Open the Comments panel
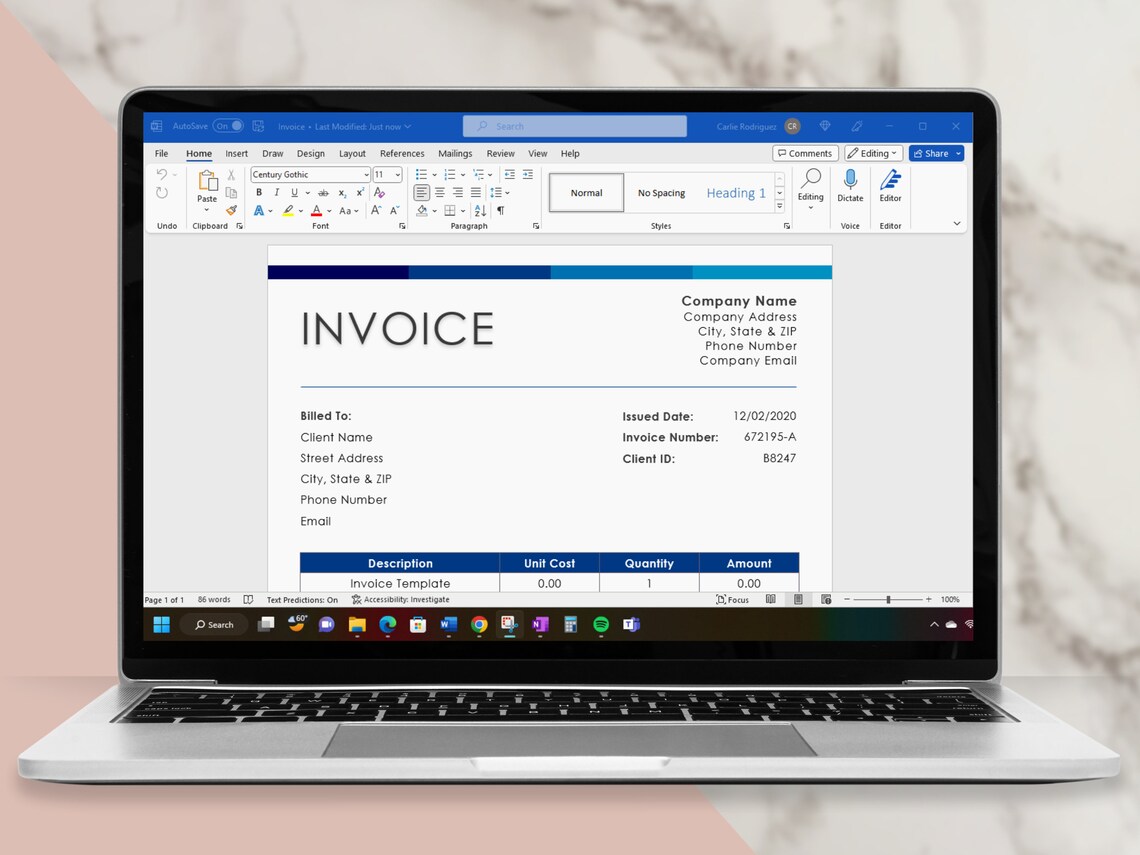This screenshot has width=1140, height=855. coord(805,152)
